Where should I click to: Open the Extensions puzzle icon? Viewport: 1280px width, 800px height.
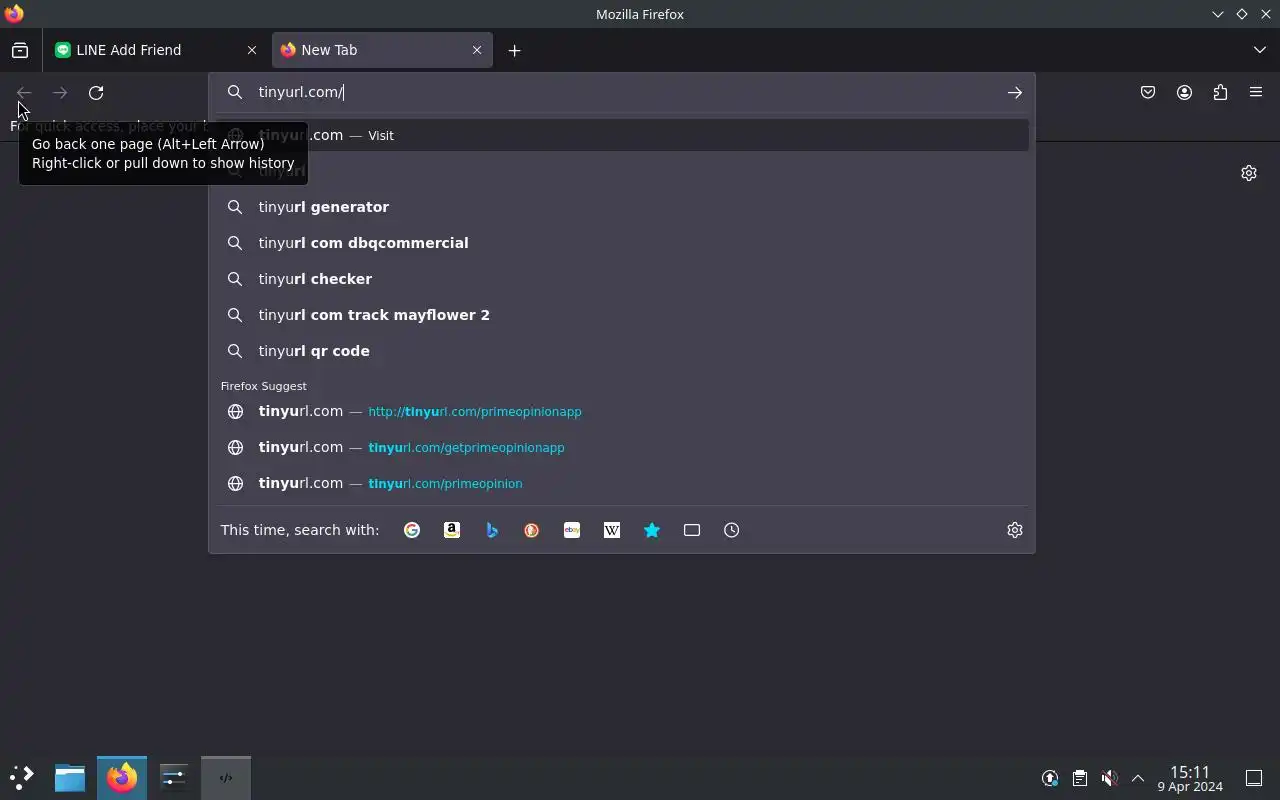click(1220, 93)
